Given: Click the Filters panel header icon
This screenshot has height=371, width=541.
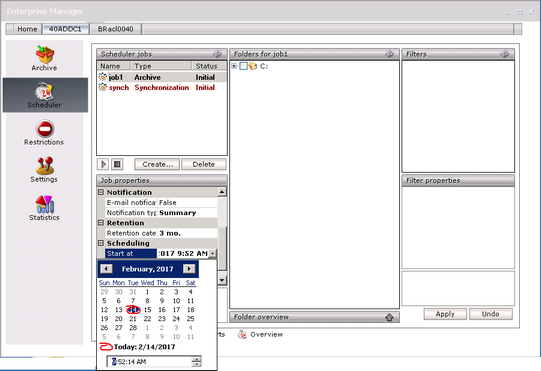Looking at the screenshot, I should point(505,54).
